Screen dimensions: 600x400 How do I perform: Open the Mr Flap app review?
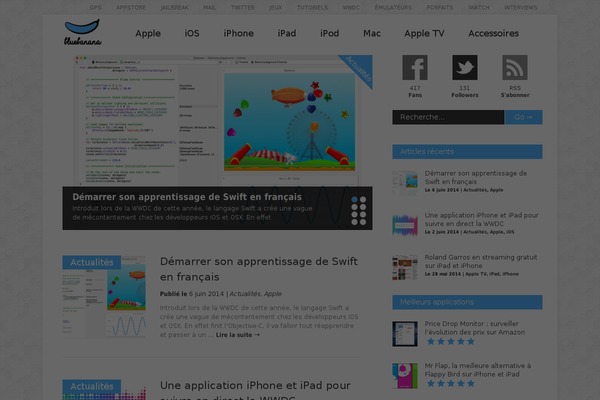click(478, 370)
